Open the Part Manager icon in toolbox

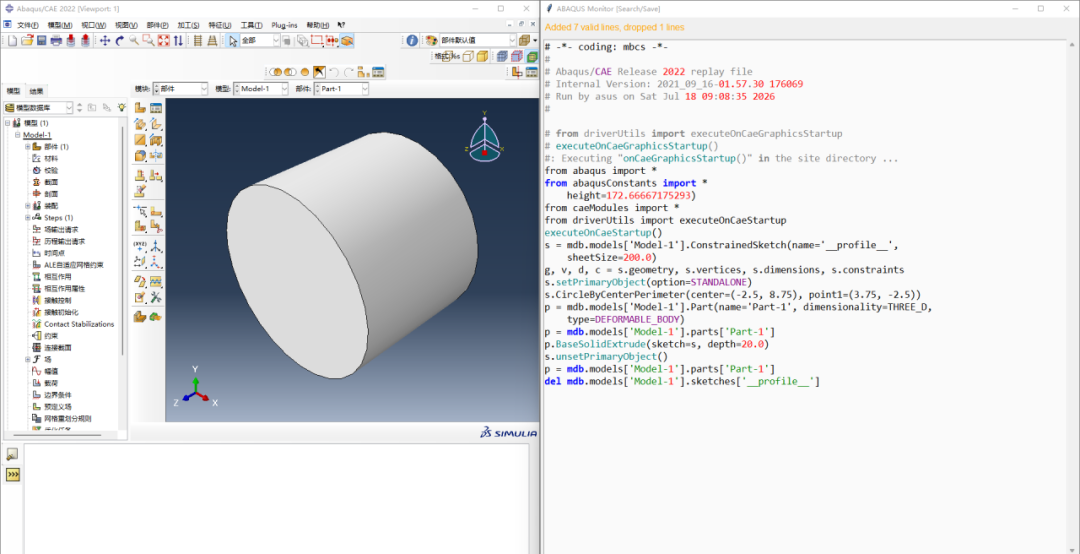[156, 107]
